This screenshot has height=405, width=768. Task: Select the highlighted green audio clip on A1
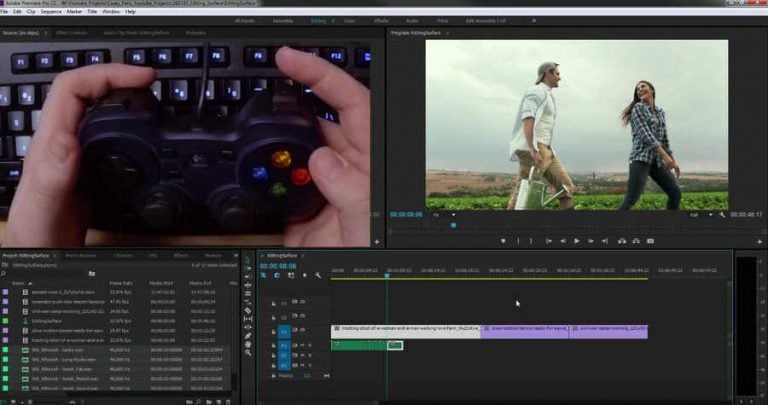pos(395,345)
